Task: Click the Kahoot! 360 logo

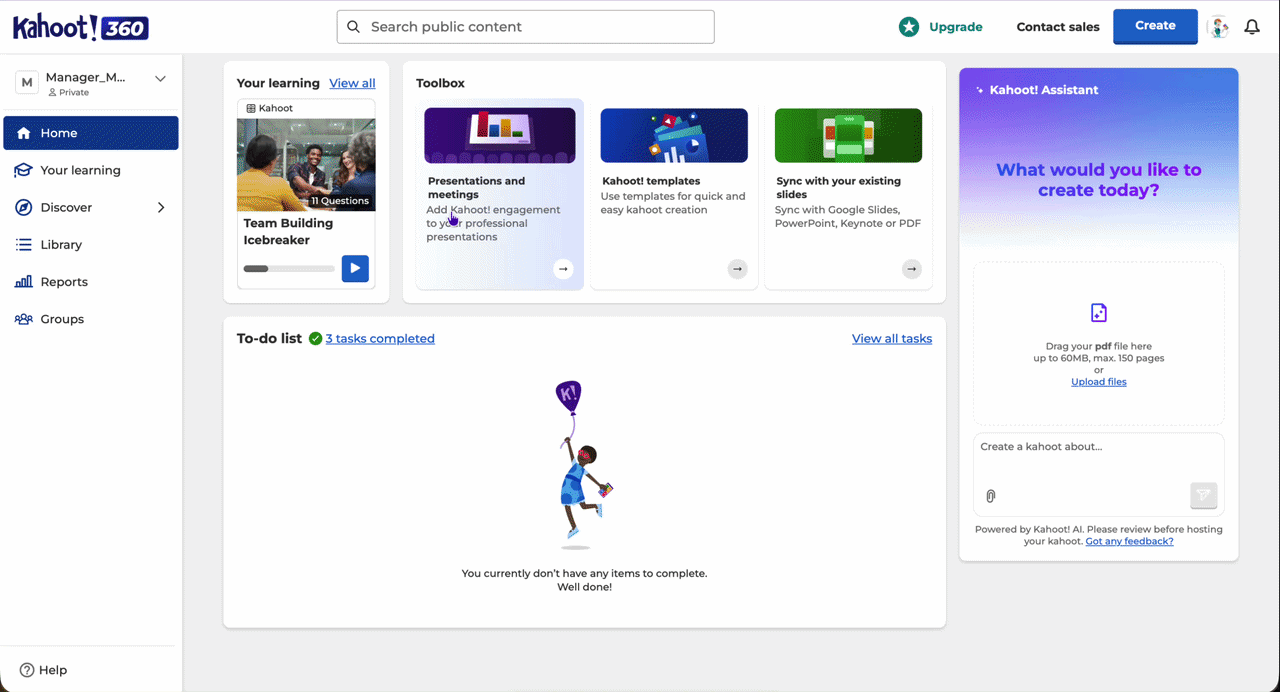Action: (80, 27)
